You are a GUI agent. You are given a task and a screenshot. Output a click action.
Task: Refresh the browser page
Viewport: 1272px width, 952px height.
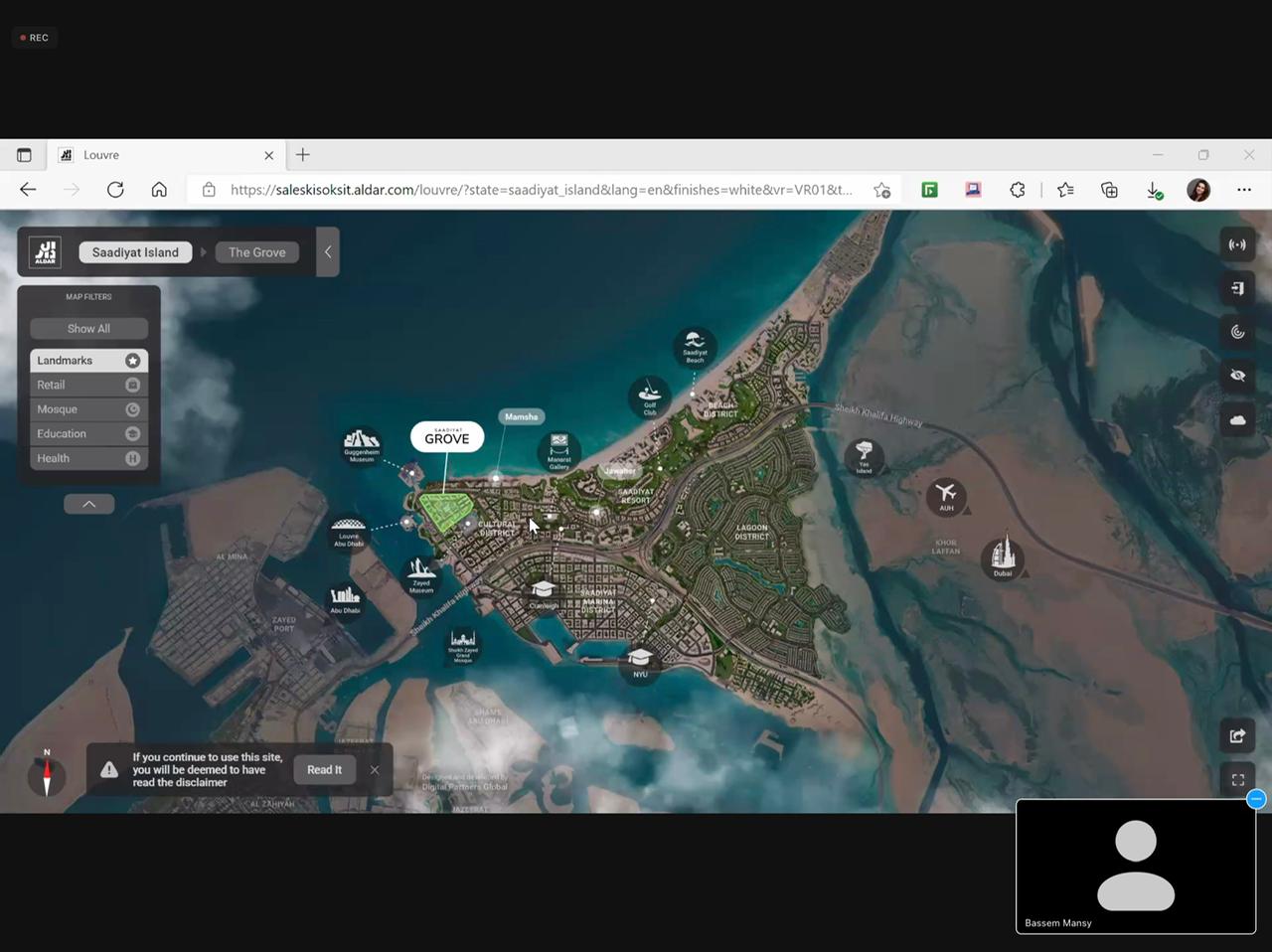(x=115, y=190)
